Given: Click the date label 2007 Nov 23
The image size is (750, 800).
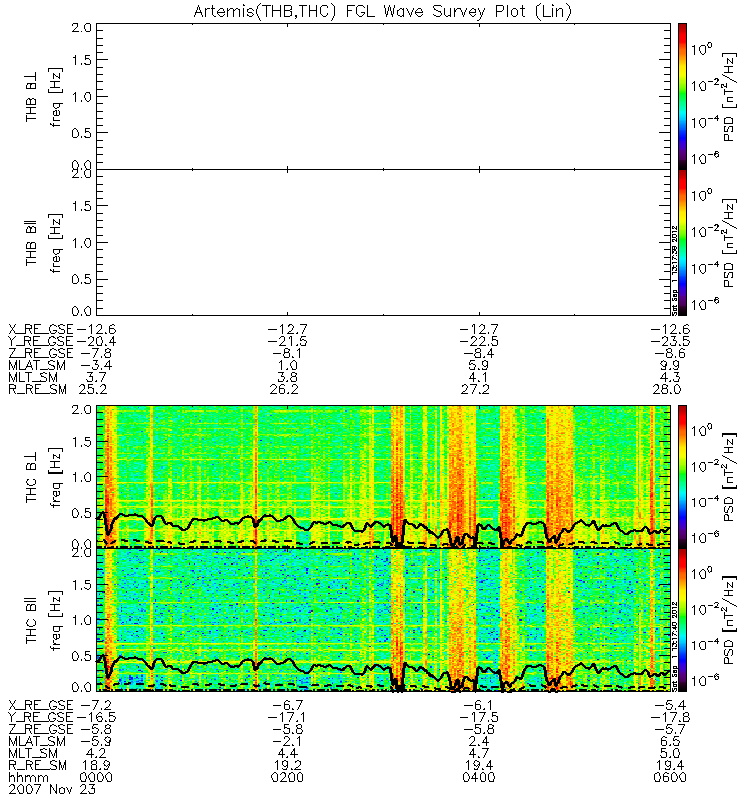Looking at the screenshot, I should pos(52,789).
